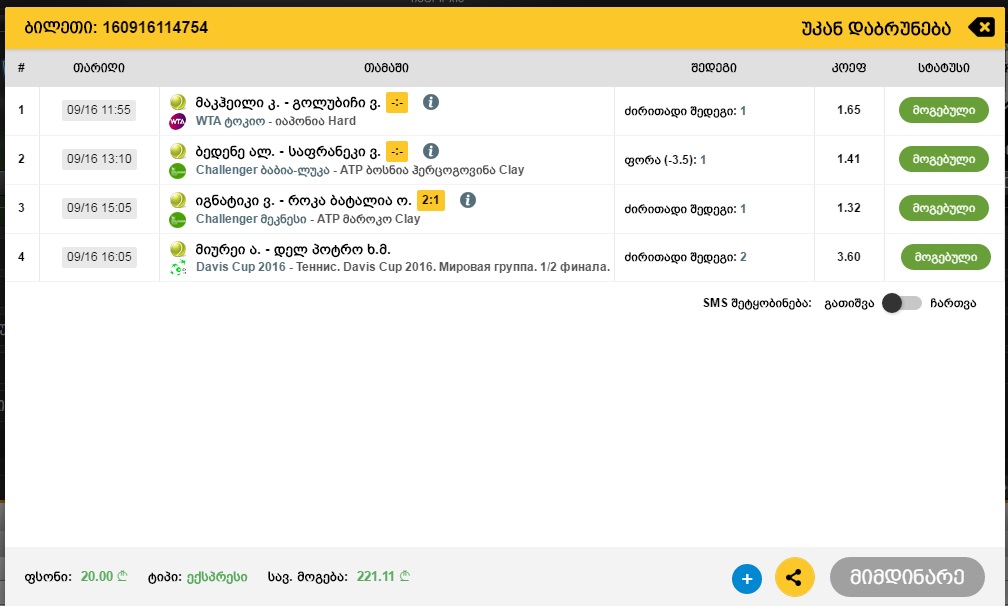1008x606 pixels.
Task: Click the WTA tournament logo icon
Action: [x=177, y=121]
